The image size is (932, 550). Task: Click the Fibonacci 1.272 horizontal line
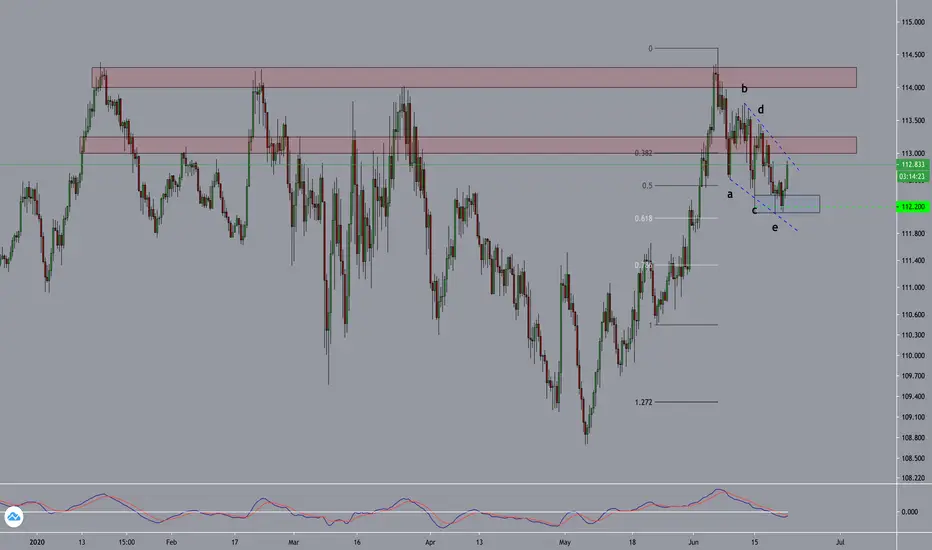[687, 402]
